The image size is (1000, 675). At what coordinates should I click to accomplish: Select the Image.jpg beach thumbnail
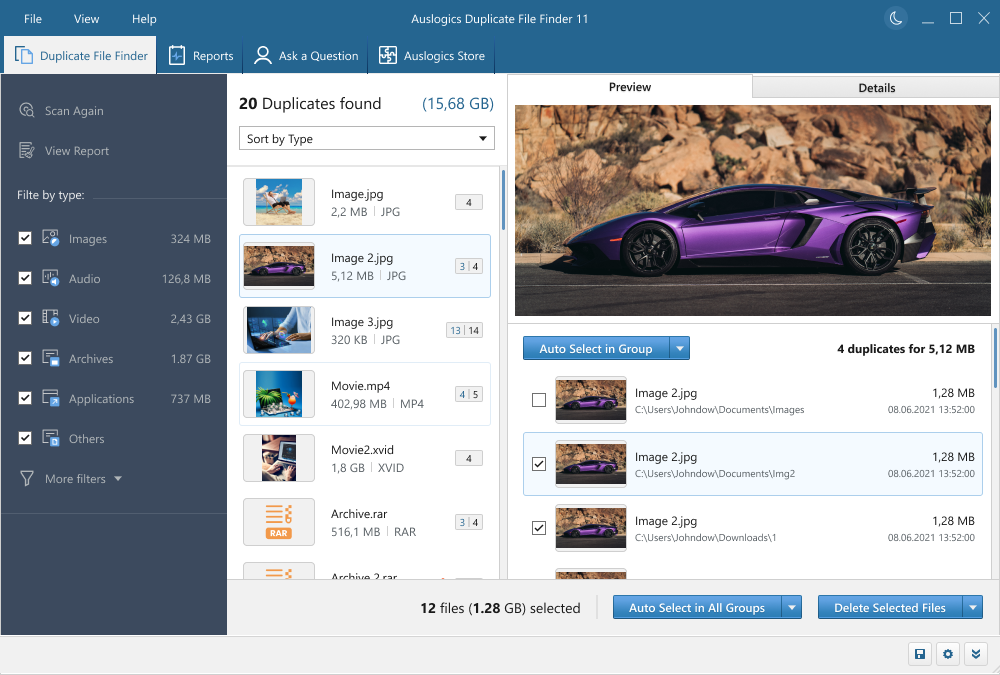point(279,202)
